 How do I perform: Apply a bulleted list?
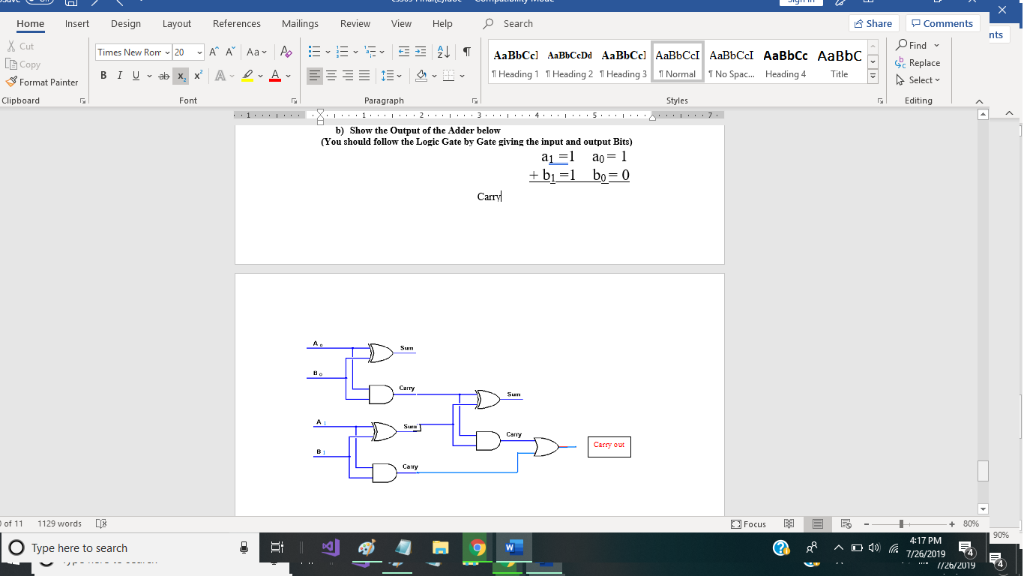coord(314,51)
